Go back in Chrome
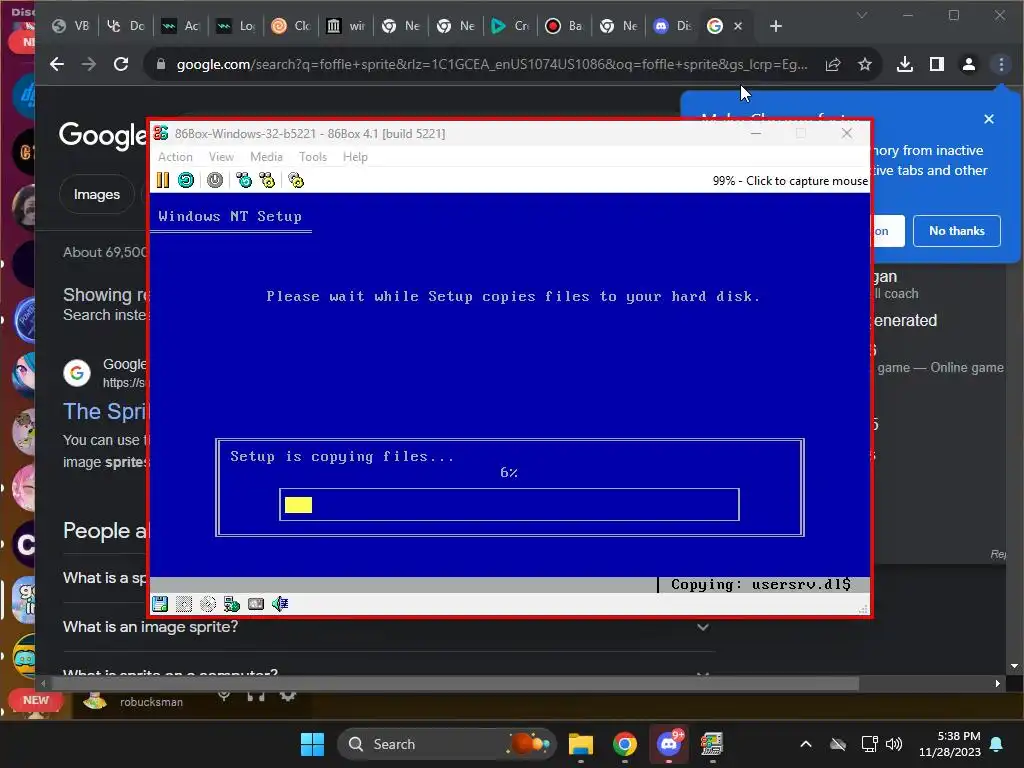1024x768 pixels. (57, 64)
